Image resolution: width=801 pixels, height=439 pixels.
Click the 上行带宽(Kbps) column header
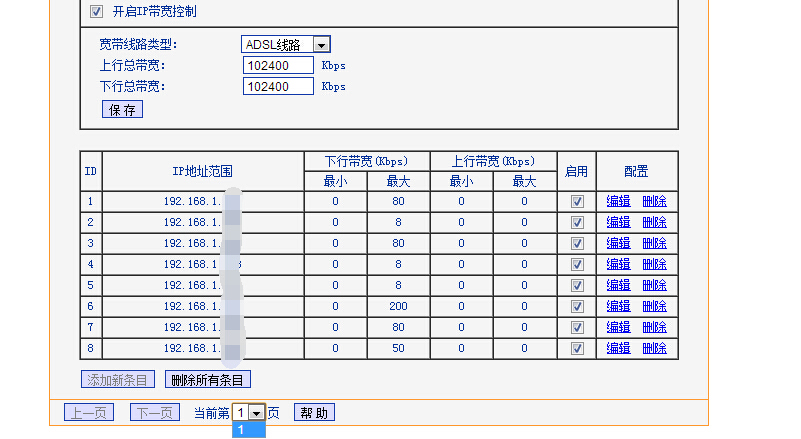493,161
